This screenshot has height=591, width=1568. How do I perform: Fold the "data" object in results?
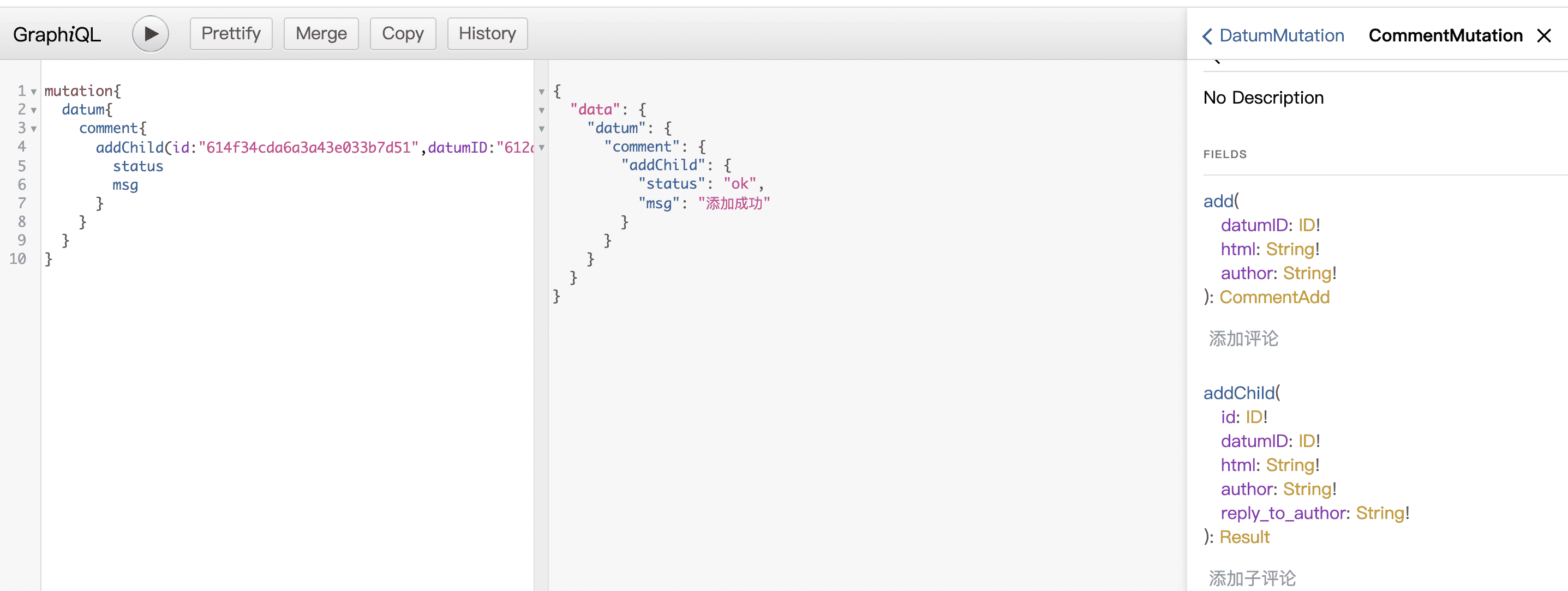[541, 110]
